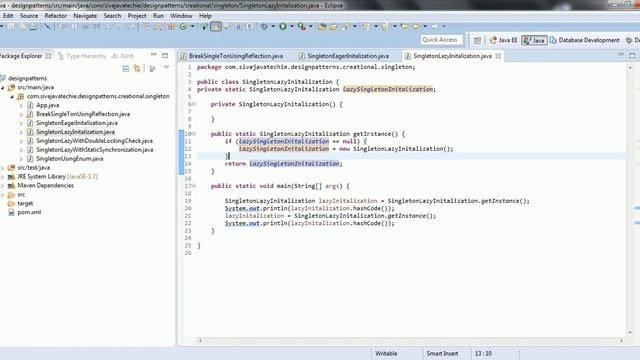
Task: Select the Java perspective button
Action: pos(534,40)
